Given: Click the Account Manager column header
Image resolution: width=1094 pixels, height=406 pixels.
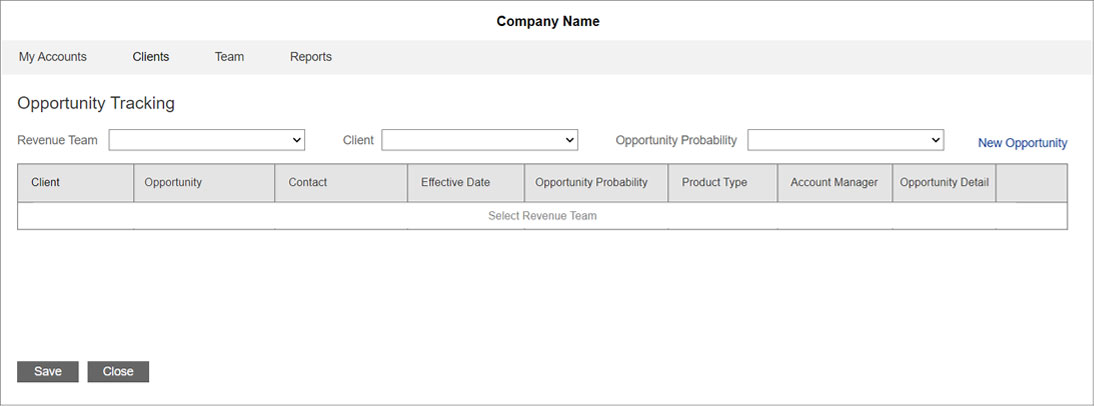Looking at the screenshot, I should point(834,183).
